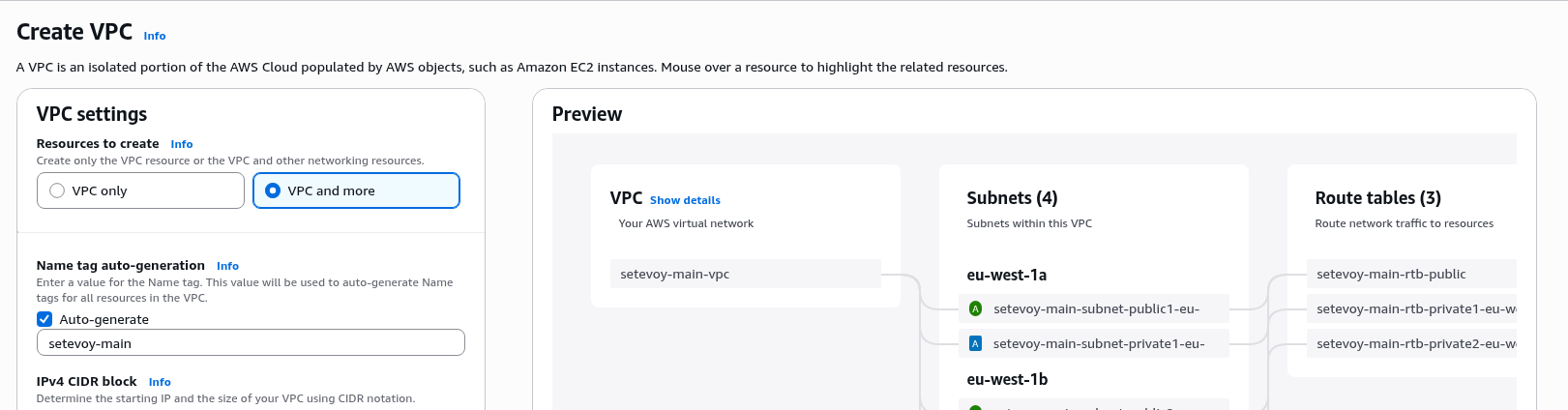Image resolution: width=1568 pixels, height=410 pixels.
Task: Open Info for Name tag auto-generation
Action: tap(227, 266)
